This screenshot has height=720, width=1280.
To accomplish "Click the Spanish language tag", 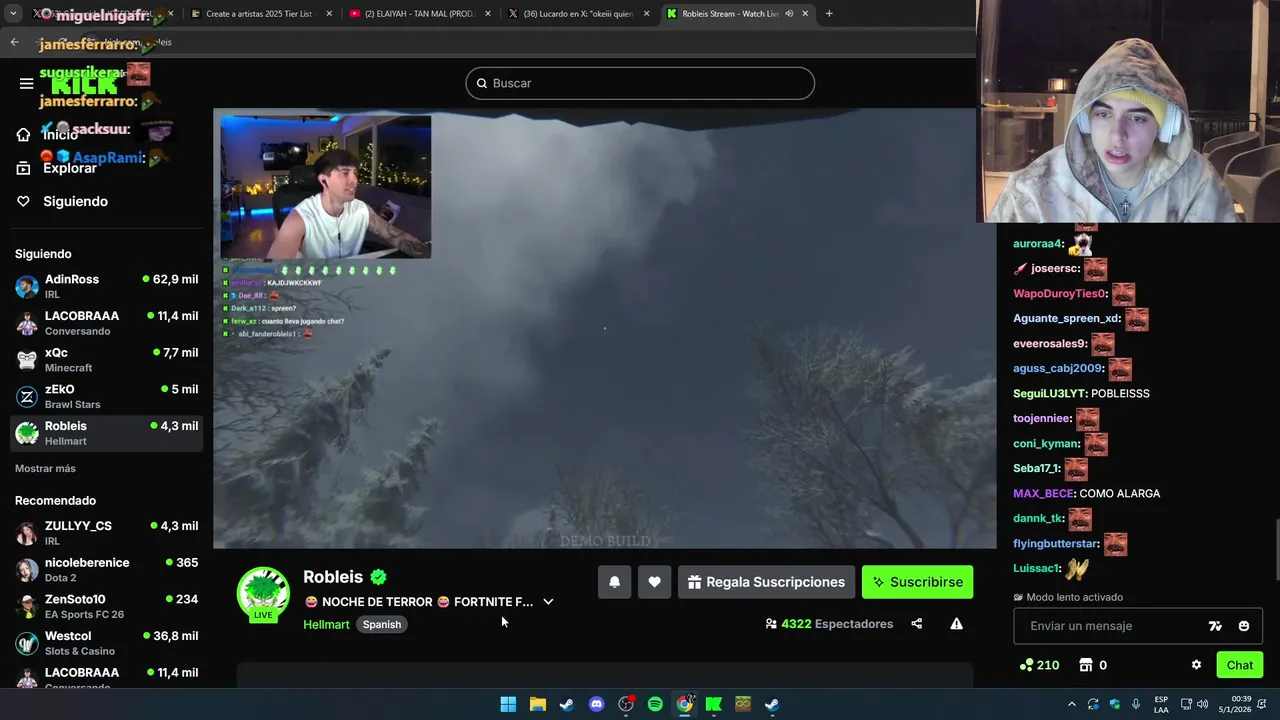I will point(382,624).
